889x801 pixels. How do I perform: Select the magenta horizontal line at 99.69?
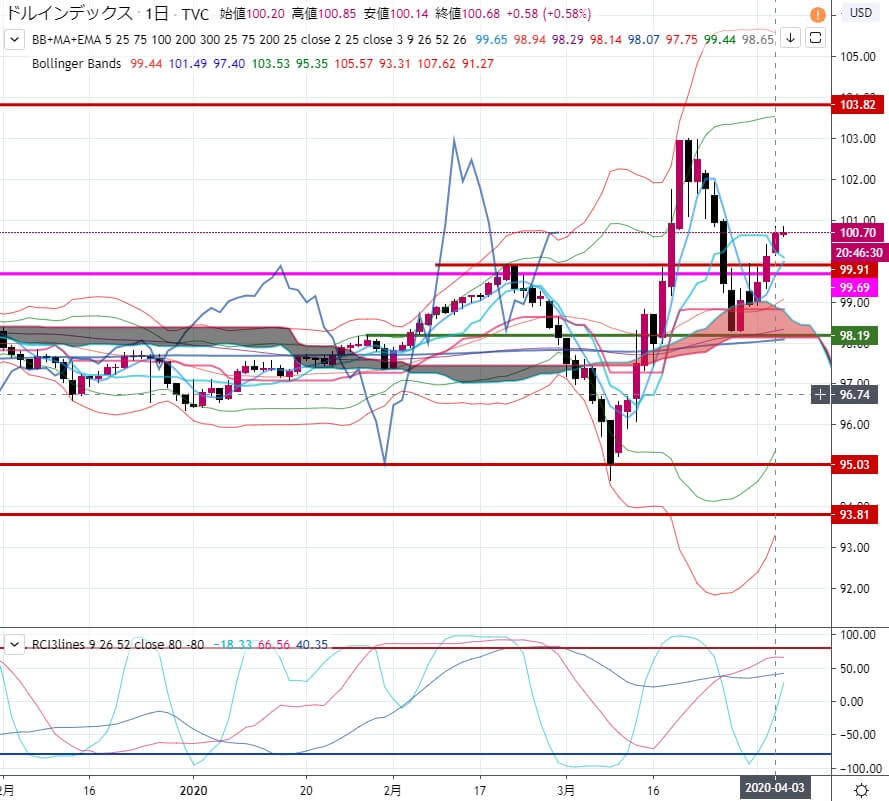(x=416, y=274)
